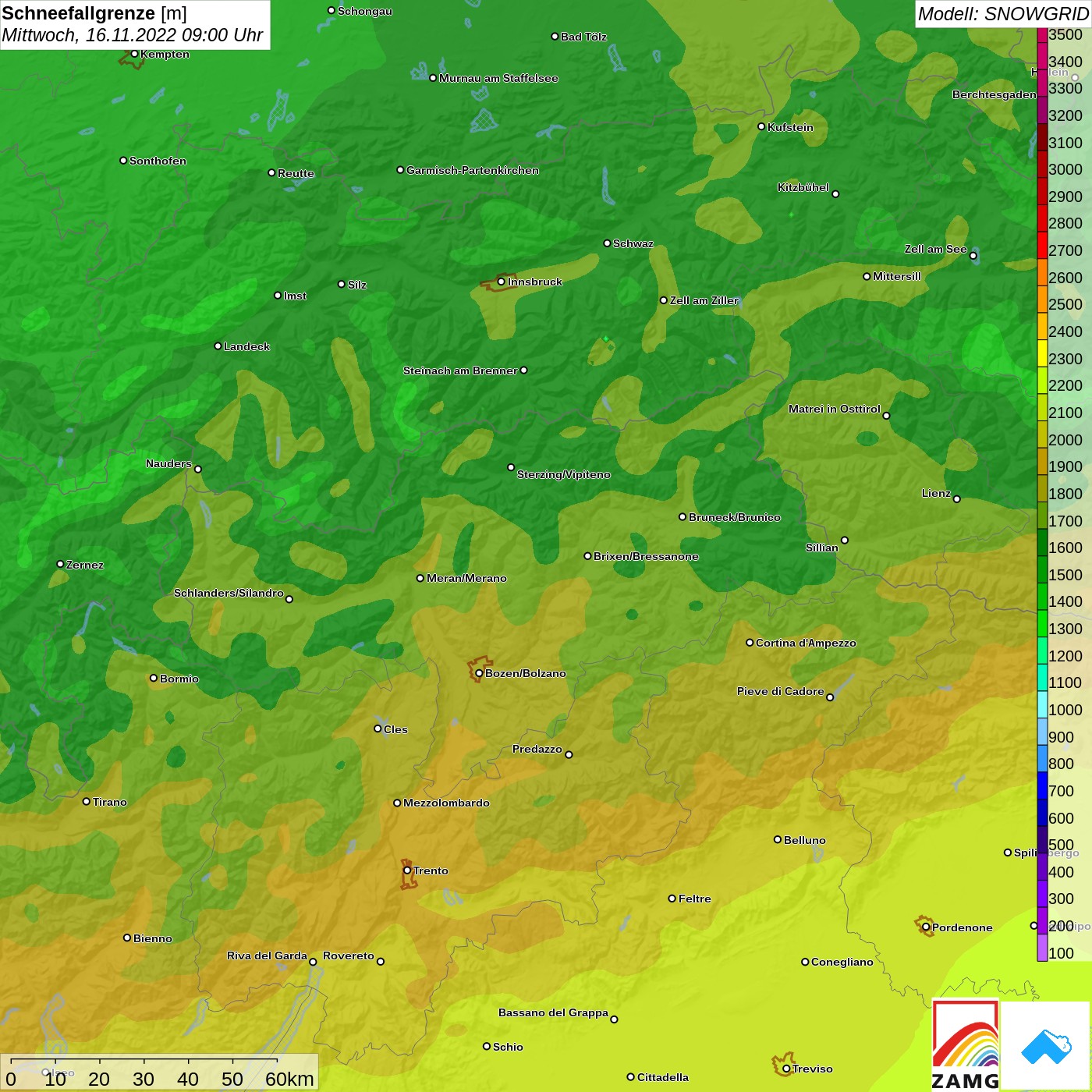The width and height of the screenshot is (1092, 1092).
Task: Click the Sillian location dot
Action: coord(845,540)
